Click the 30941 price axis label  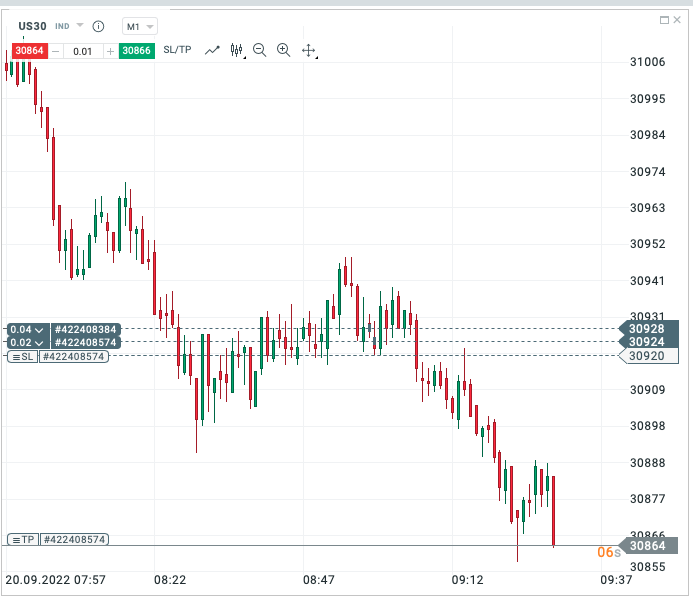647,281
